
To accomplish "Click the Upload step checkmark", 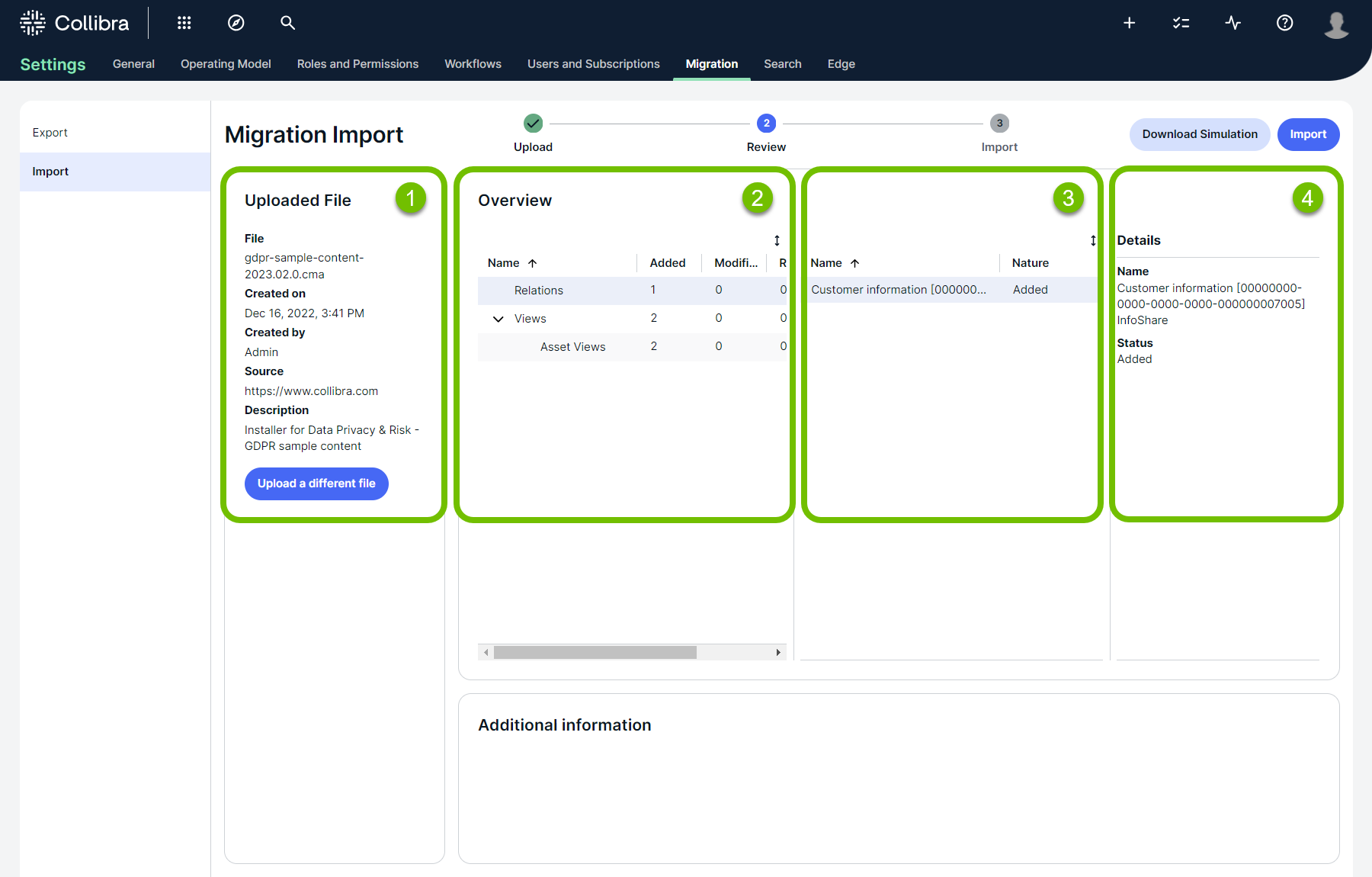I will (533, 123).
